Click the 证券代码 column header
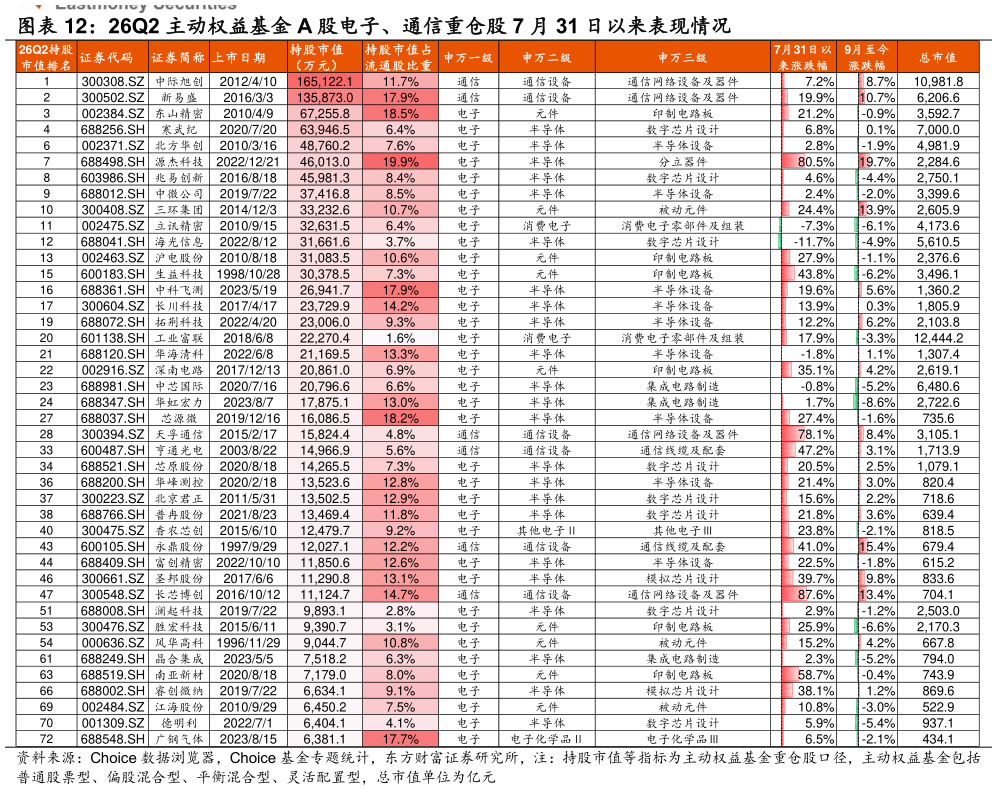 [x=106, y=58]
